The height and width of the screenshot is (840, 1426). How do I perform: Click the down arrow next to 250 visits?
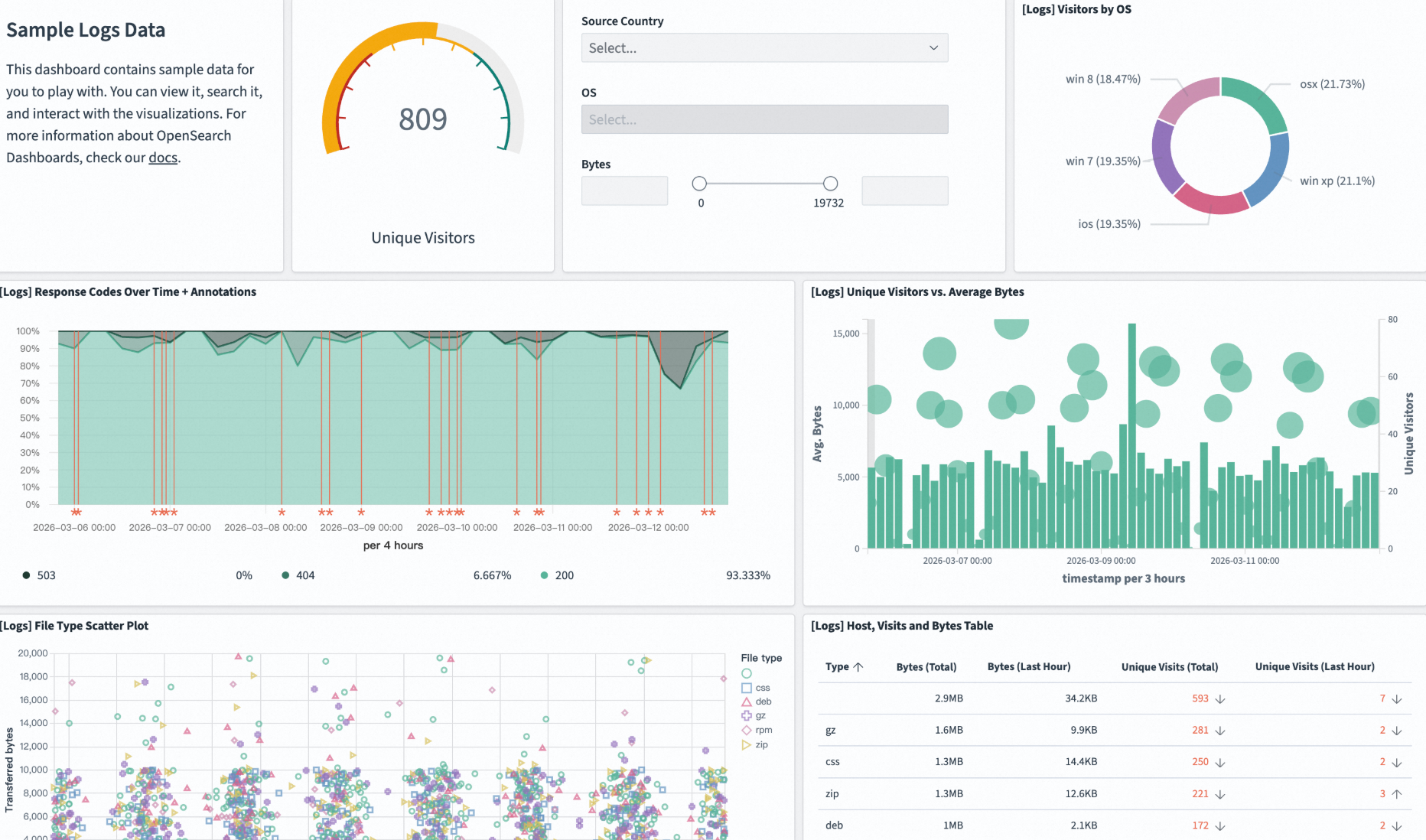pos(1220,763)
